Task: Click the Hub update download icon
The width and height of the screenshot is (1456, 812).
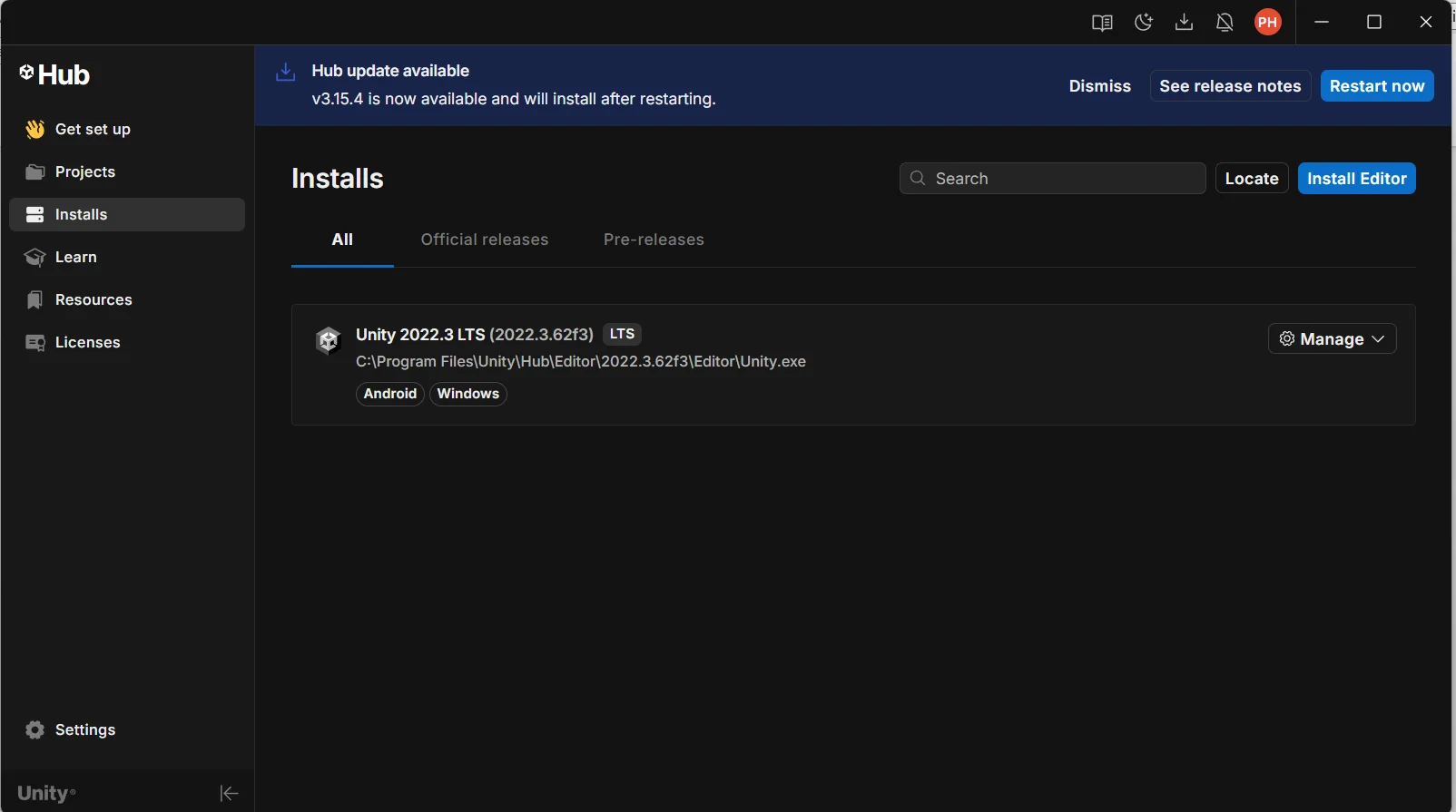Action: (285, 72)
